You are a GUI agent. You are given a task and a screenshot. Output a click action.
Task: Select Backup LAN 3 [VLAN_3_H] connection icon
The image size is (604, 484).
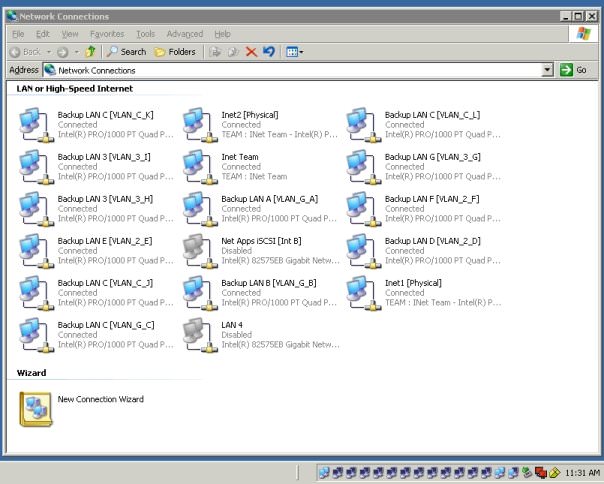click(36, 209)
